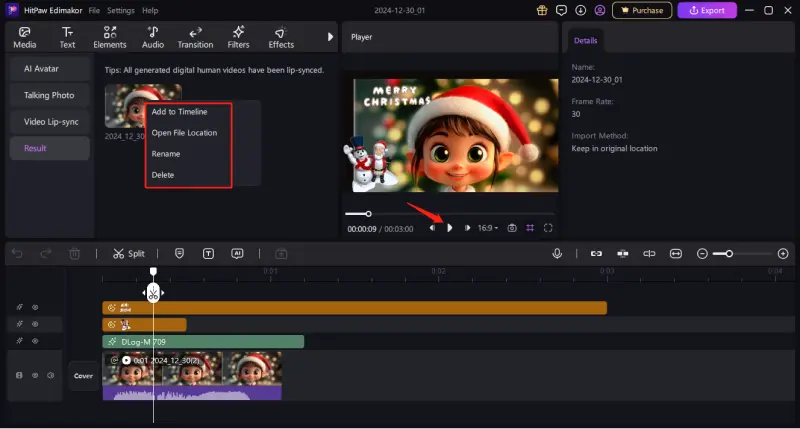Enter fullscreen player view
The image size is (800, 429).
(x=548, y=228)
